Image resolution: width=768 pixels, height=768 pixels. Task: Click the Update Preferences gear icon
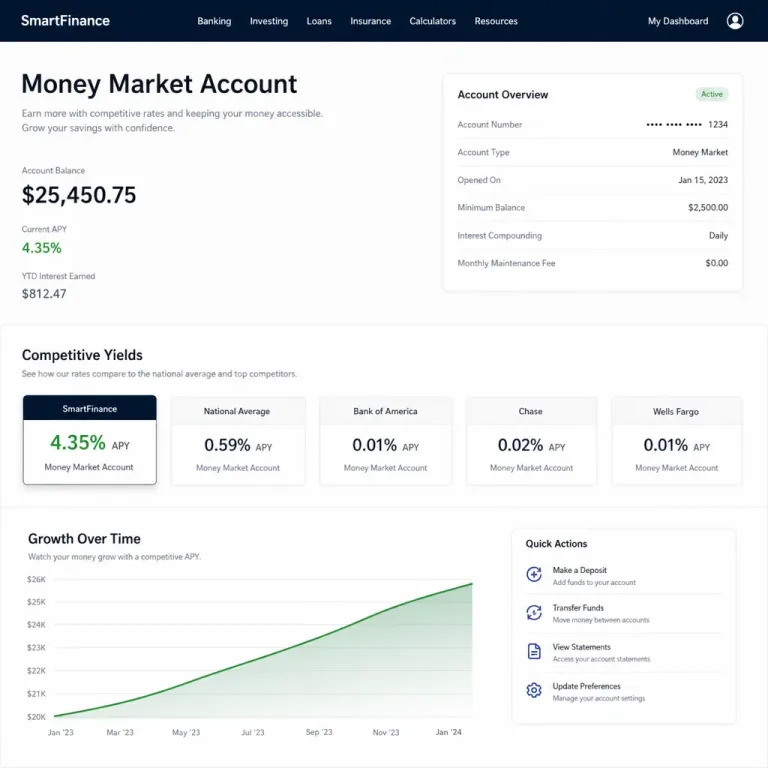click(x=534, y=690)
